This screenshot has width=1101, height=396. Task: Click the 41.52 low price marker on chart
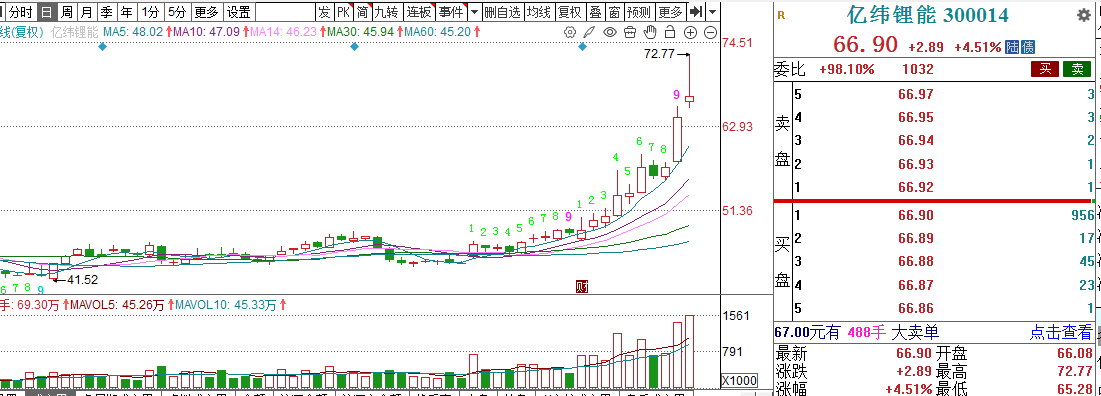(81, 279)
